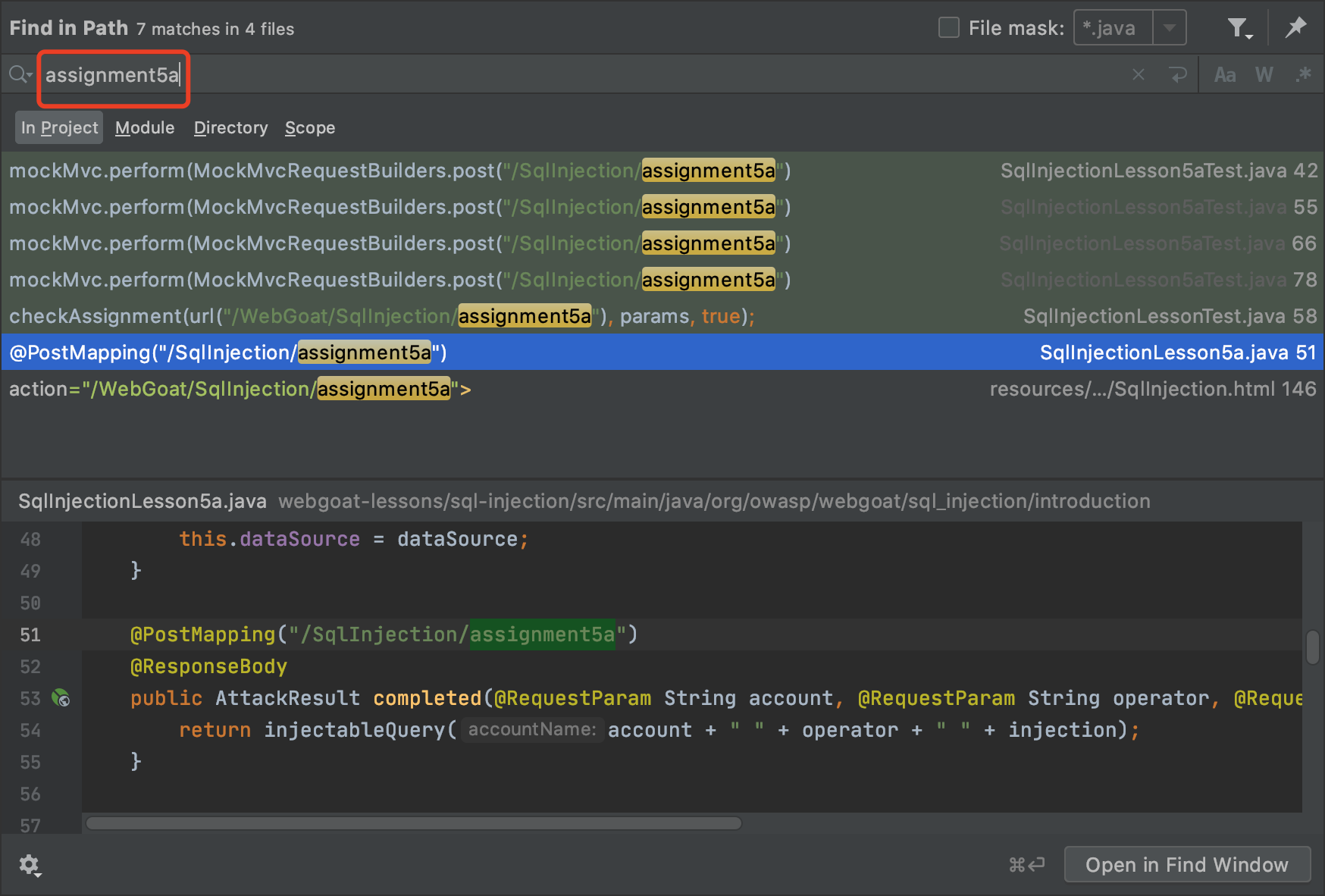Toggle Match Case (Aa) option
The image size is (1325, 896).
1224,74
